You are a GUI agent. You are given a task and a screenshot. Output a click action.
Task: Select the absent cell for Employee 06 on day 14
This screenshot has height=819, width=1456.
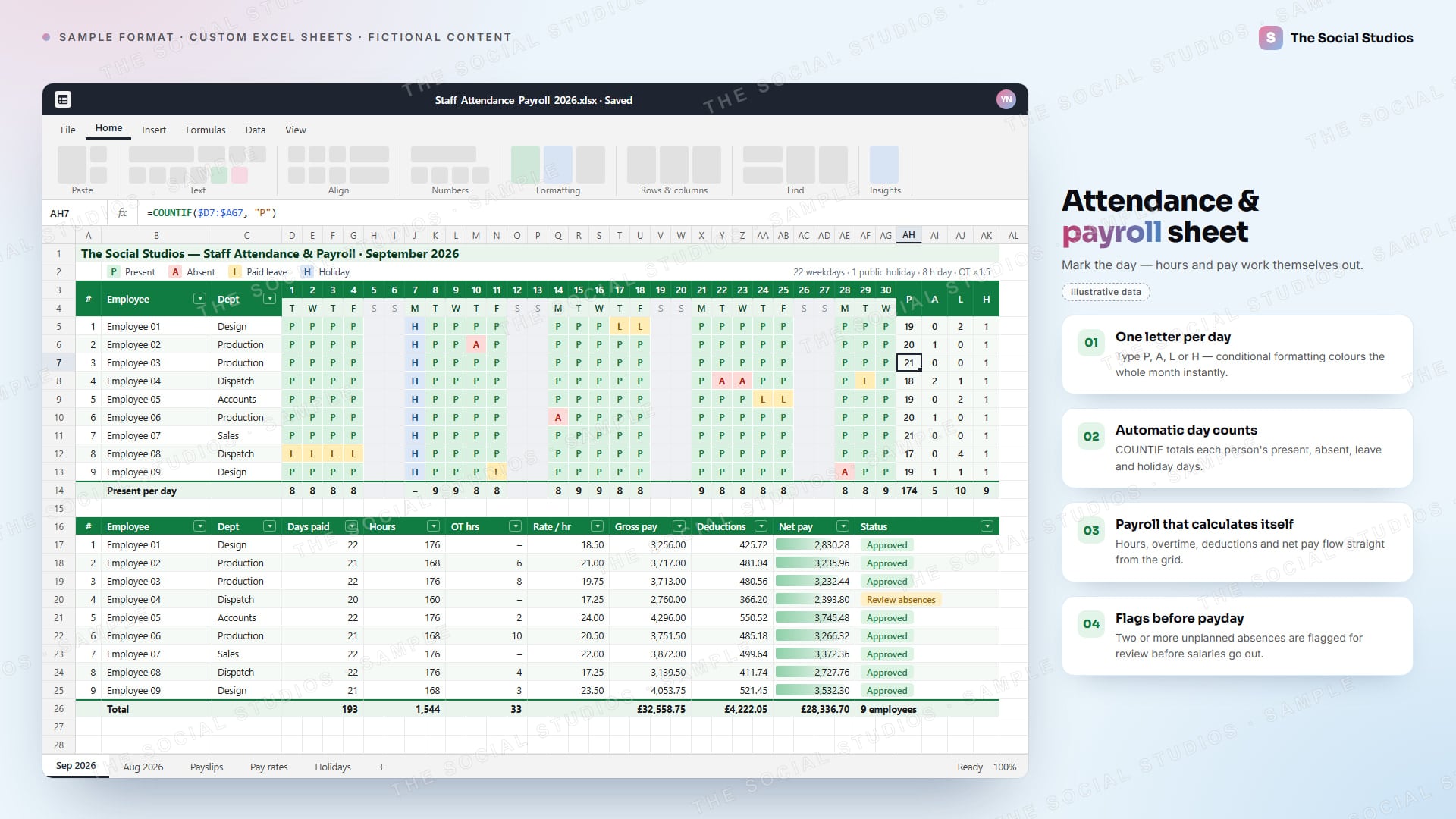point(558,417)
